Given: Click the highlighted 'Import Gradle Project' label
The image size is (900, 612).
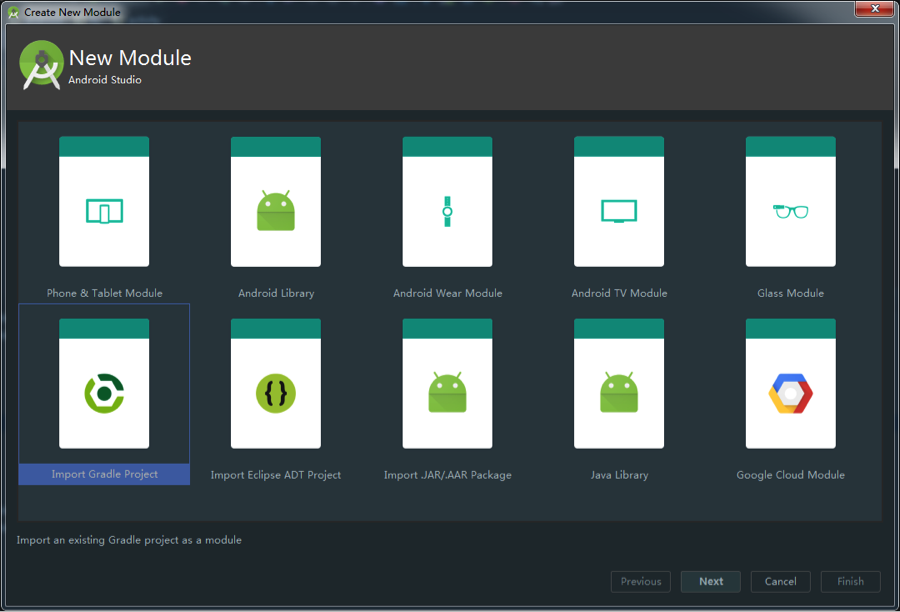Looking at the screenshot, I should click(104, 474).
